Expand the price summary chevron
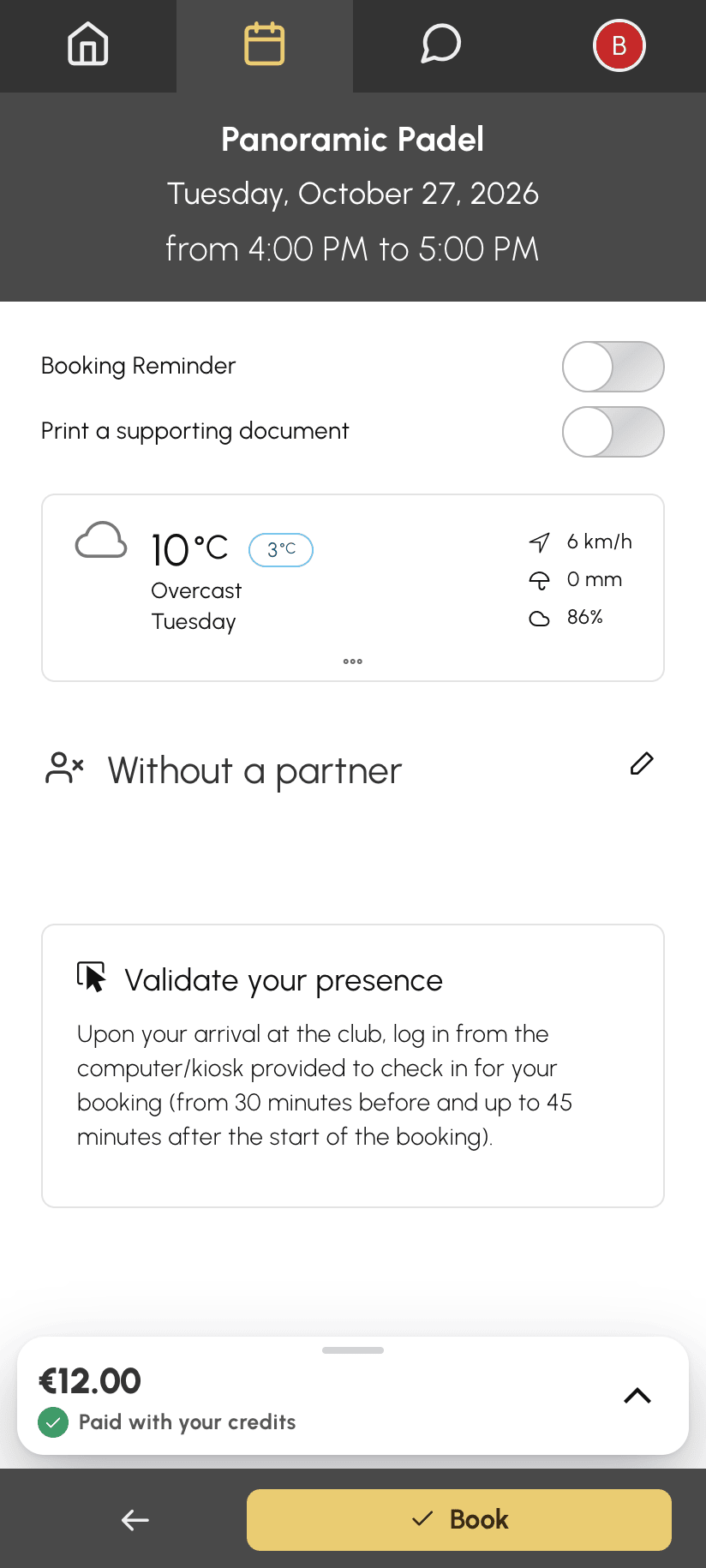The width and height of the screenshot is (706, 1568). click(637, 1396)
